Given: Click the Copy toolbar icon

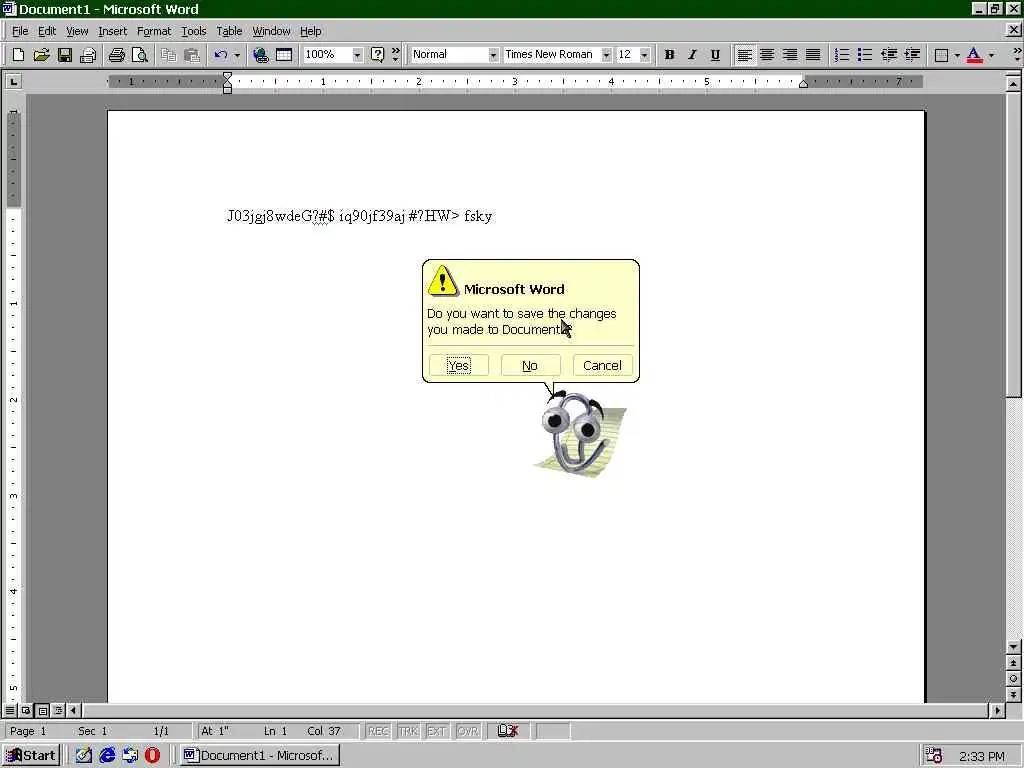Looking at the screenshot, I should tap(168, 55).
